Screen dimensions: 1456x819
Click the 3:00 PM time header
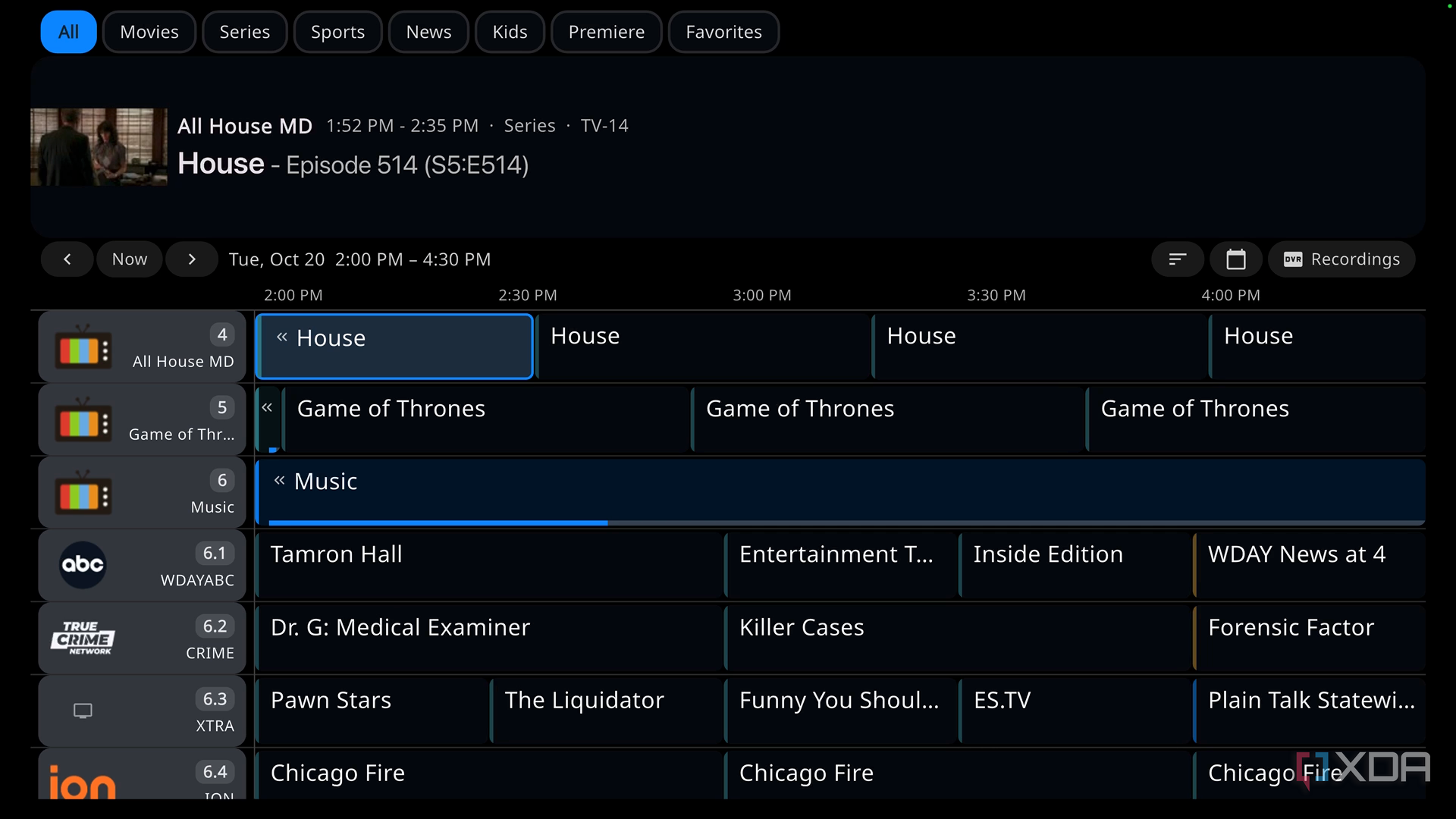761,295
